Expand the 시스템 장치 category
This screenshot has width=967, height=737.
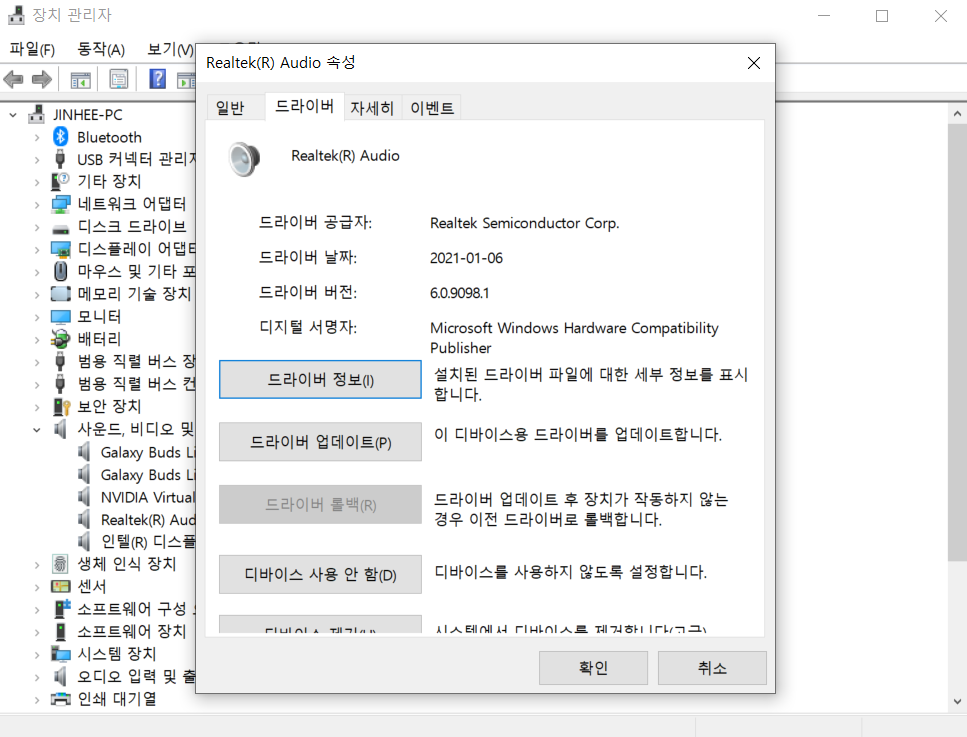coord(36,654)
